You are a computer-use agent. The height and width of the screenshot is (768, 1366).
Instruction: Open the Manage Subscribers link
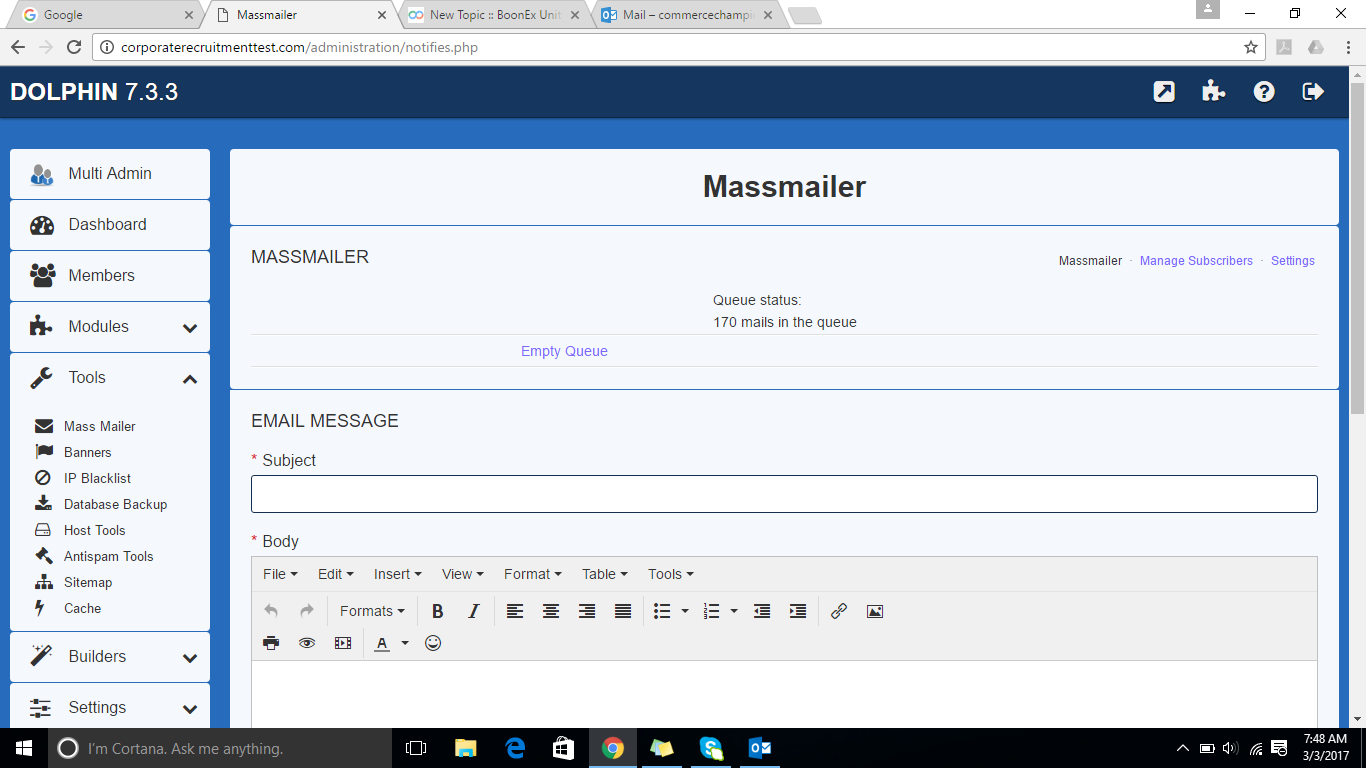[x=1196, y=261]
